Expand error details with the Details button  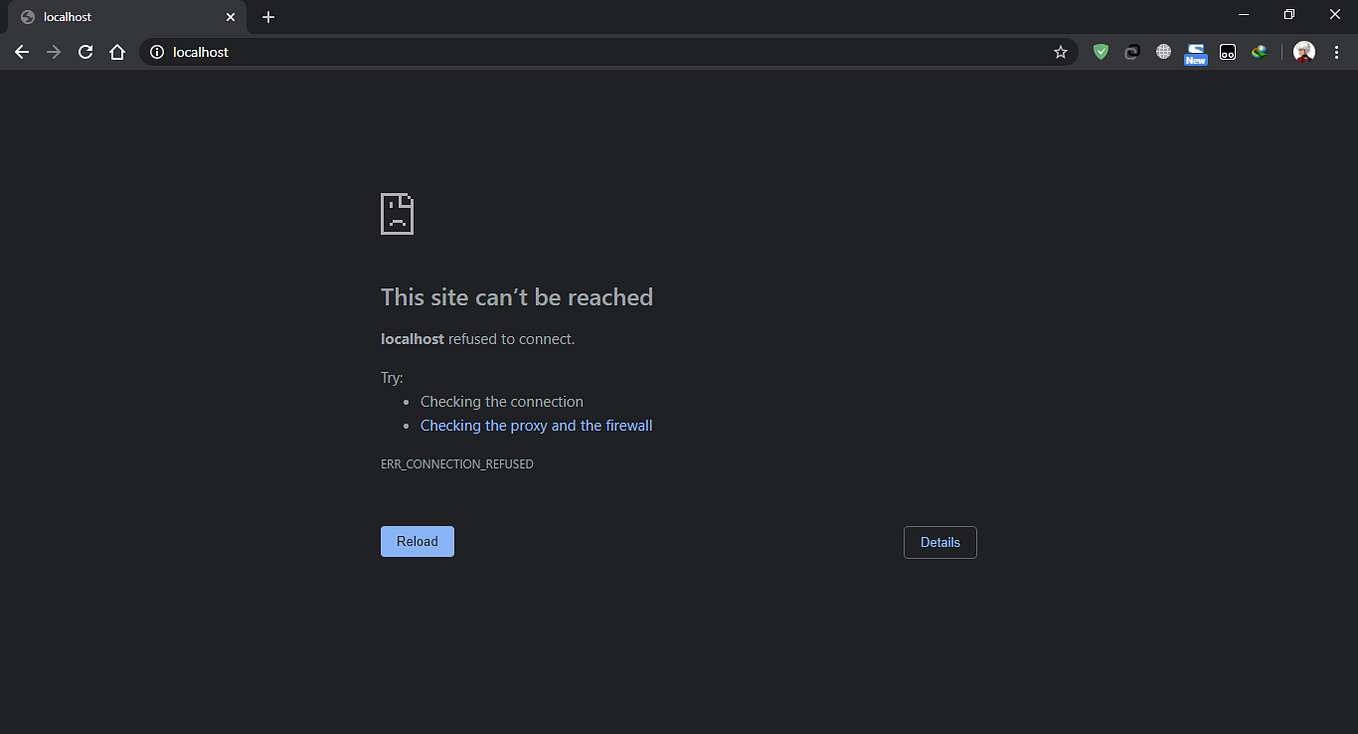(939, 542)
